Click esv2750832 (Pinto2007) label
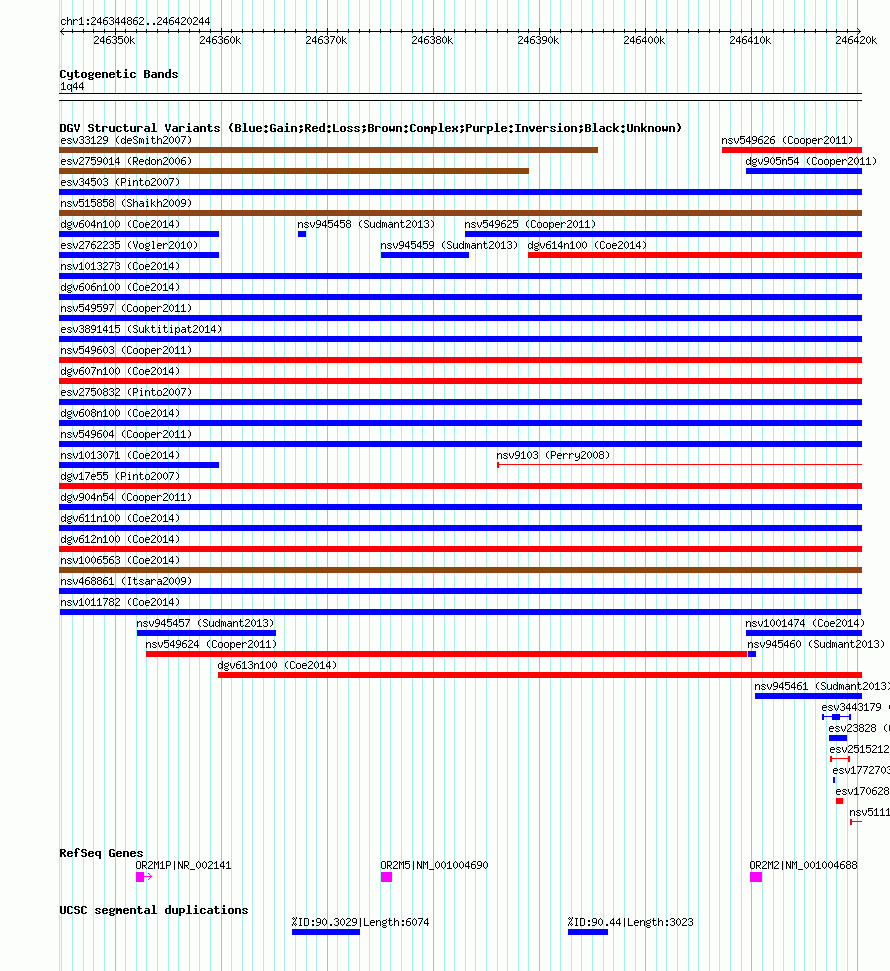Image resolution: width=890 pixels, height=971 pixels. point(126,392)
